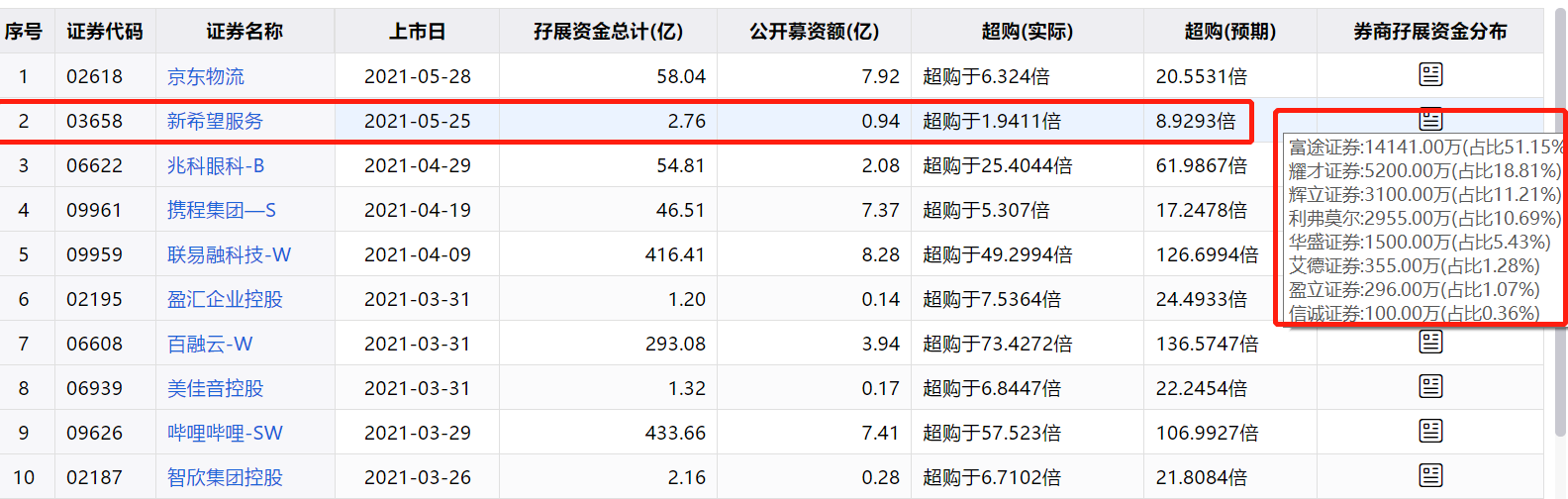
Task: Sort table by 超购(实际) header
Action: 1027,32
